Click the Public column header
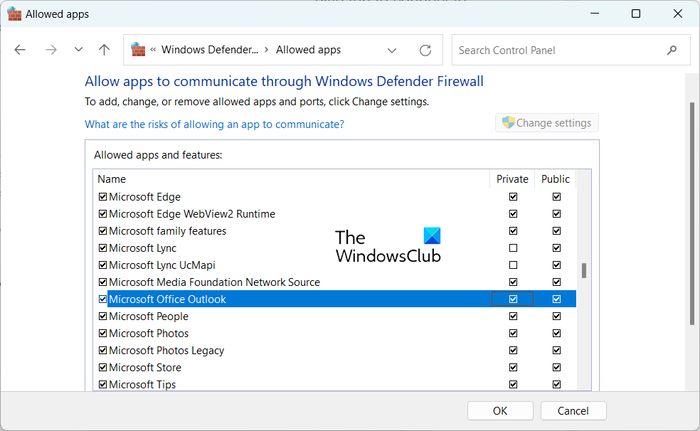Screen dimensions: 700x431 point(555,179)
